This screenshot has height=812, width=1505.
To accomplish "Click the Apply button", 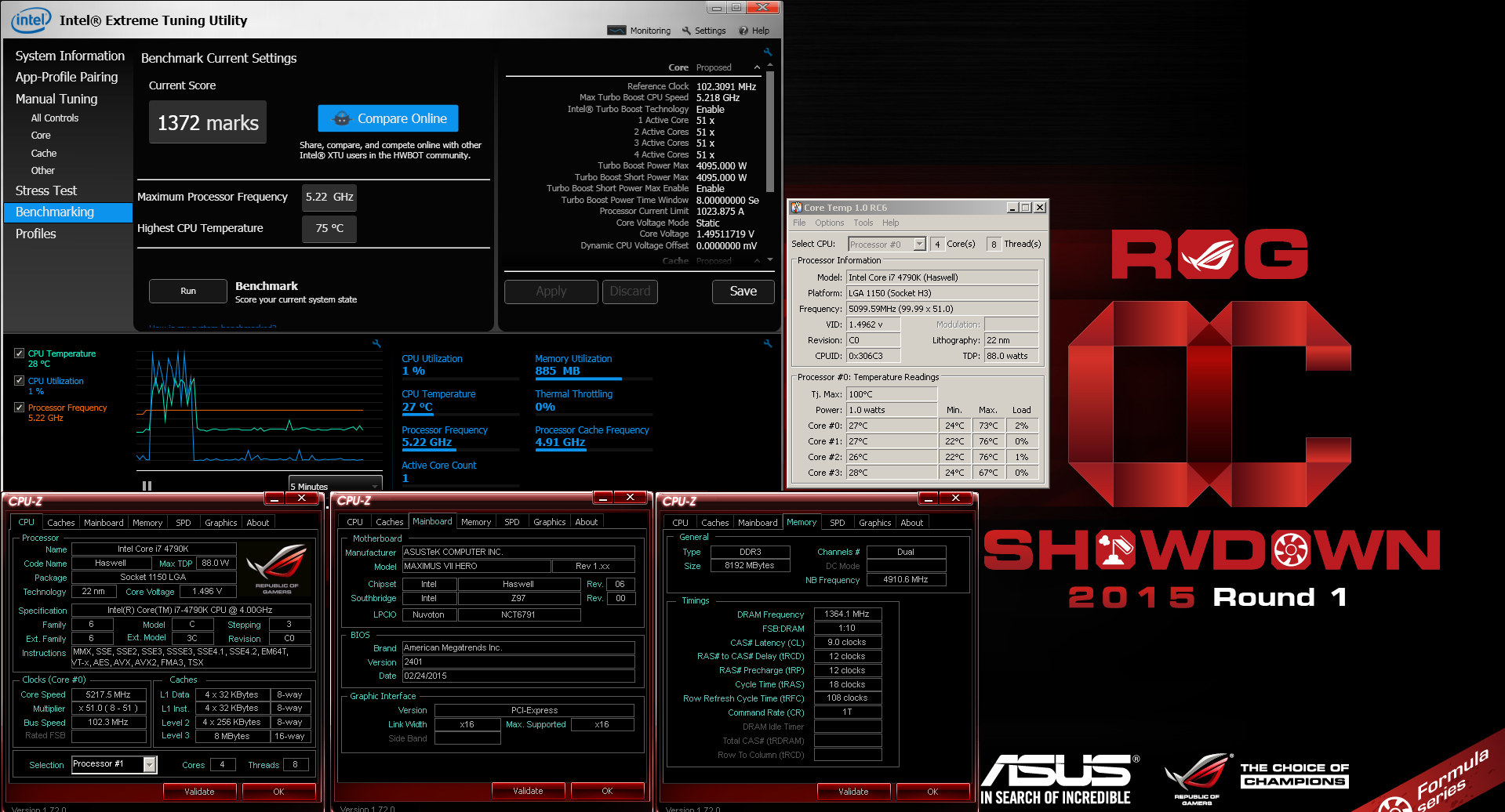I will click(551, 292).
